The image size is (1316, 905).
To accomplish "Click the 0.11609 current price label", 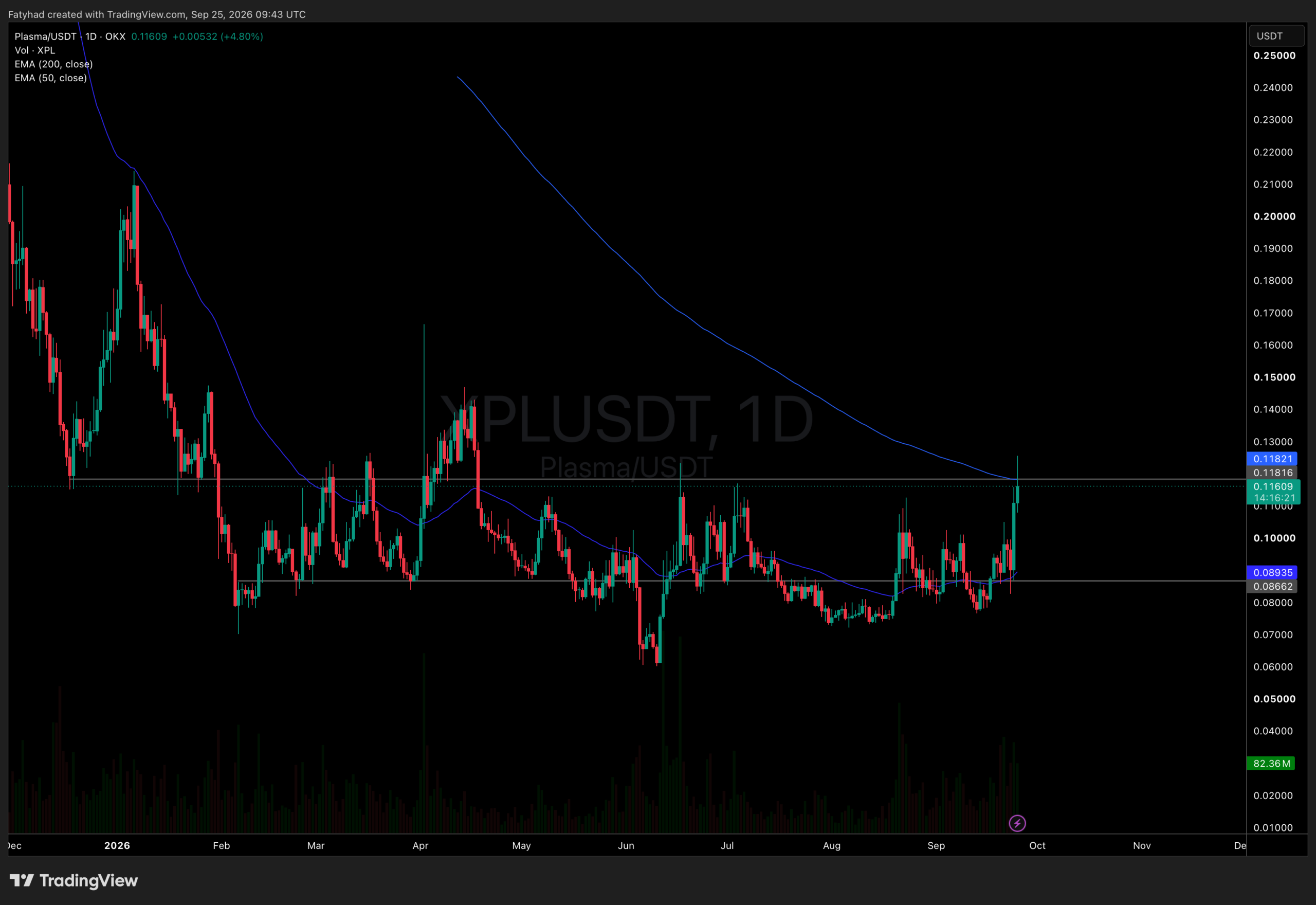I will pyautogui.click(x=1273, y=486).
